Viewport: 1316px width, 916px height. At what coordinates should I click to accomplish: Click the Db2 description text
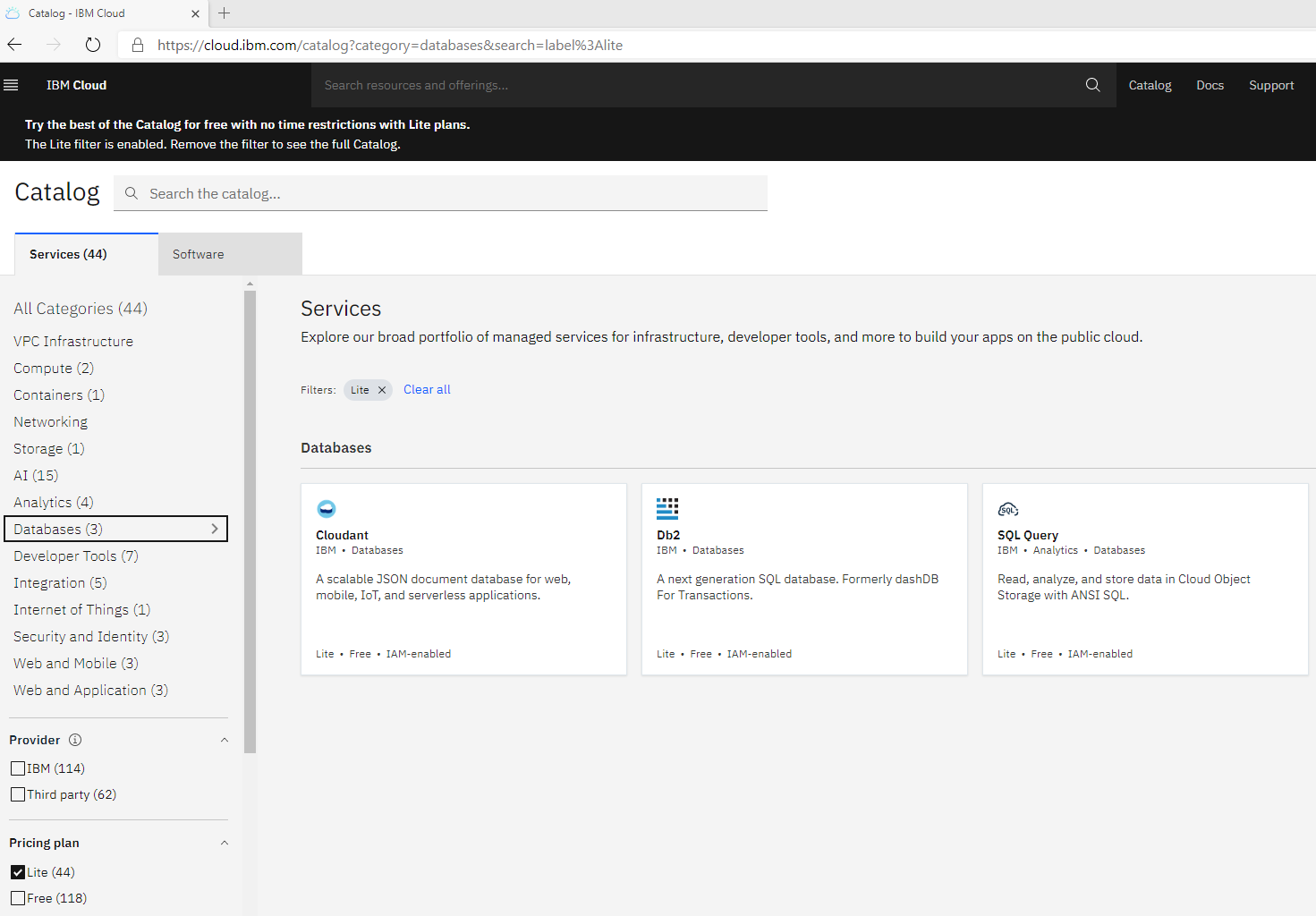[798, 587]
